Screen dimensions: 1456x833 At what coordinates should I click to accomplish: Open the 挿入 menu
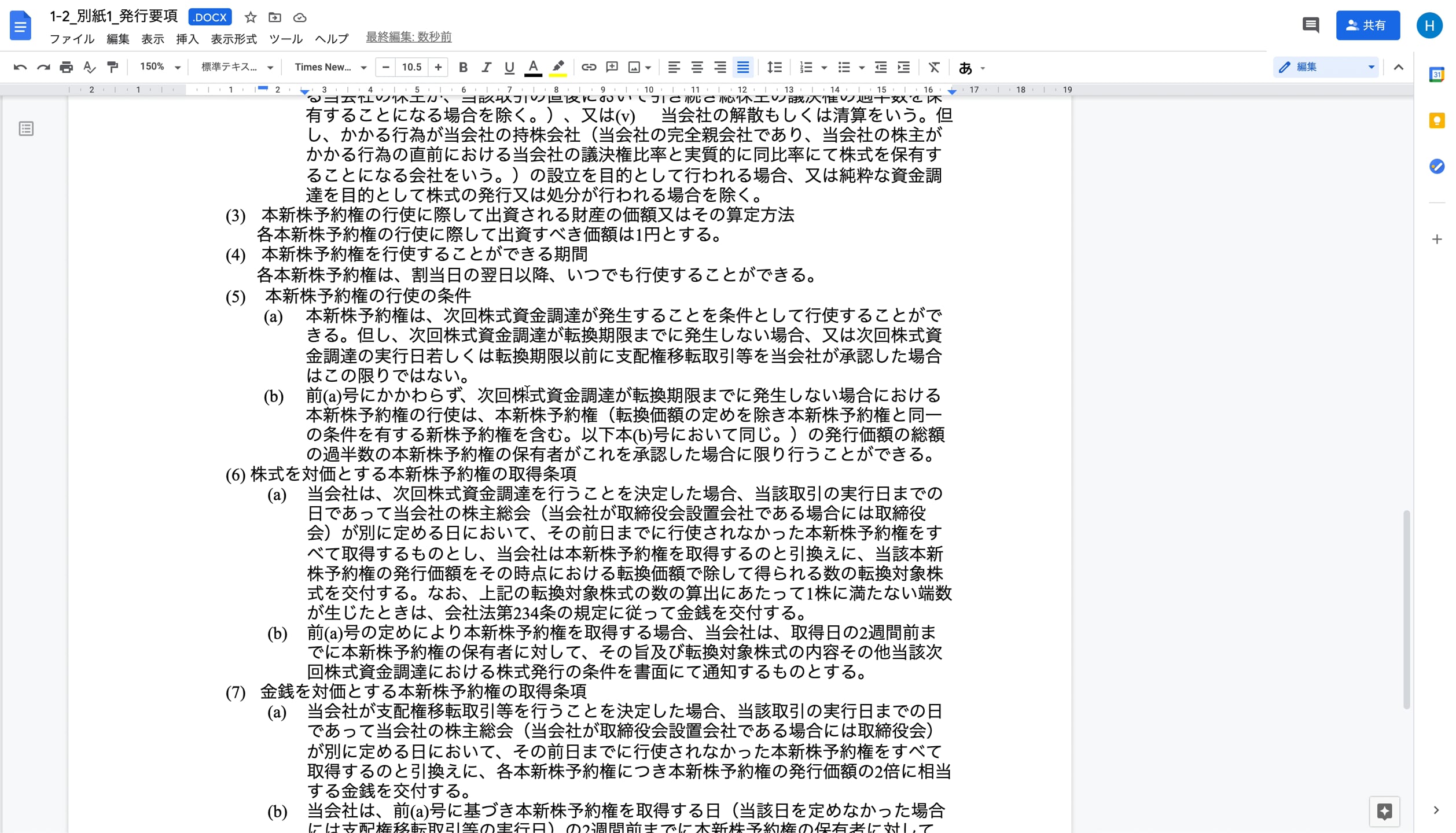[x=187, y=39]
